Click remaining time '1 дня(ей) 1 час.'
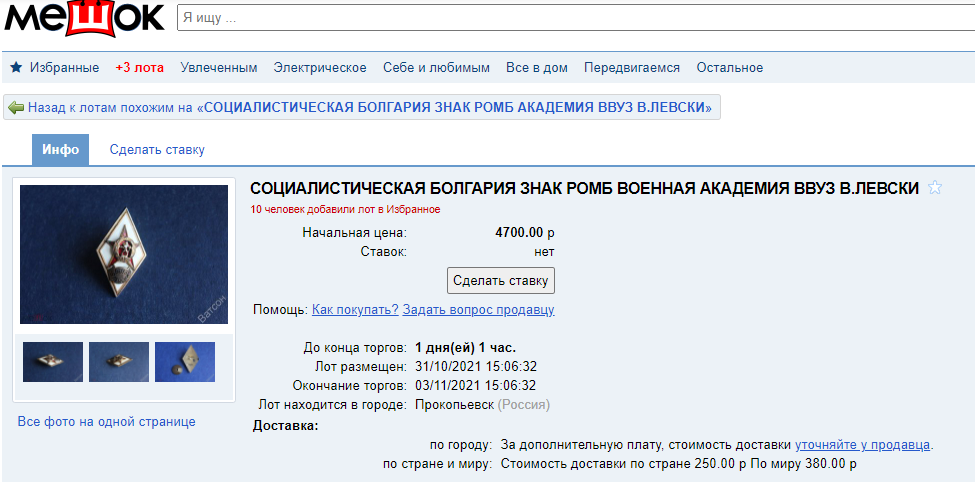Image resolution: width=975 pixels, height=482 pixels. point(466,347)
